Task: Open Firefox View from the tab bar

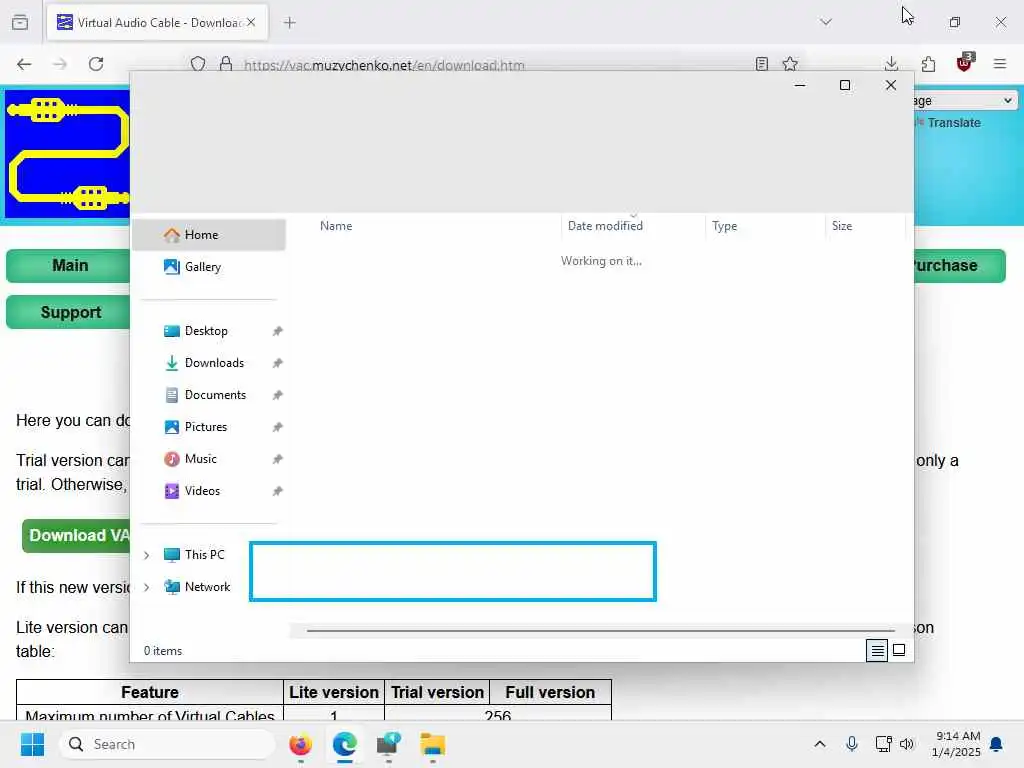Action: (x=20, y=22)
